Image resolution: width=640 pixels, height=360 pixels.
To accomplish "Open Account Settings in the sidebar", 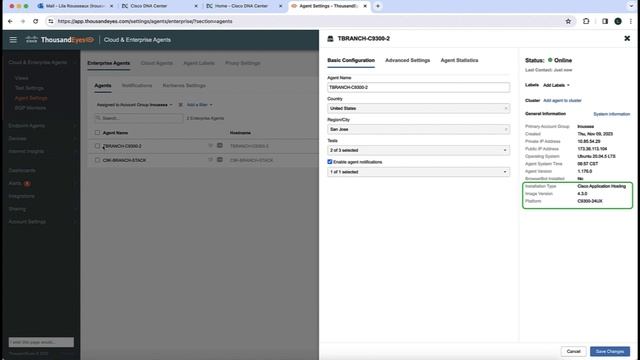I will pyautogui.click(x=27, y=222).
